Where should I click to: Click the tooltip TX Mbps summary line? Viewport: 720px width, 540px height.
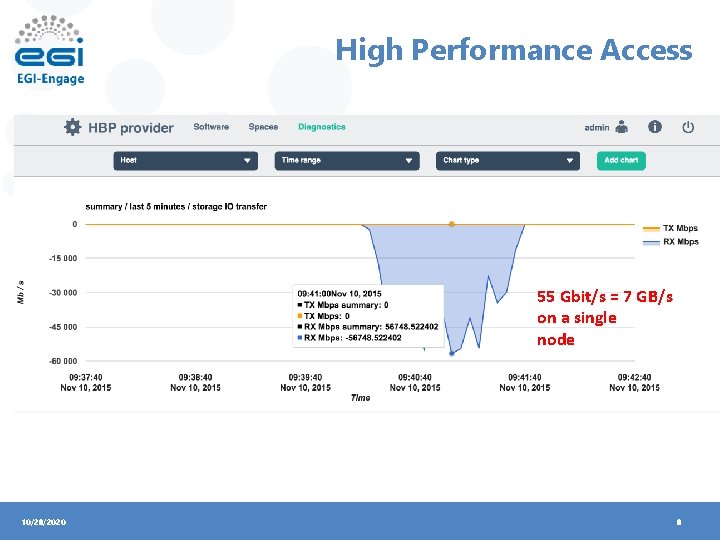point(343,305)
